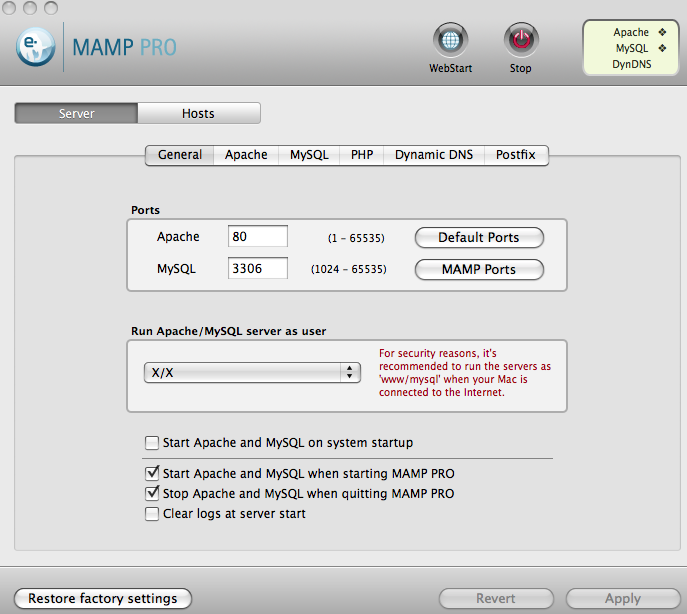
Task: Open the Apache tab
Action: 246,155
